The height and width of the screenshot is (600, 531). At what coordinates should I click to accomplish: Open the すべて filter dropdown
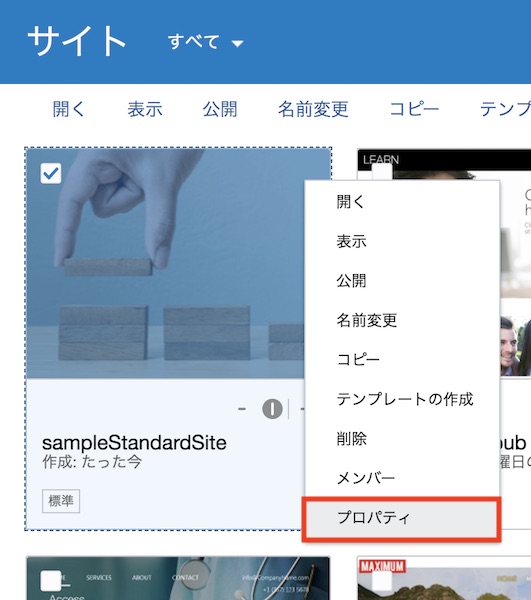pos(205,42)
